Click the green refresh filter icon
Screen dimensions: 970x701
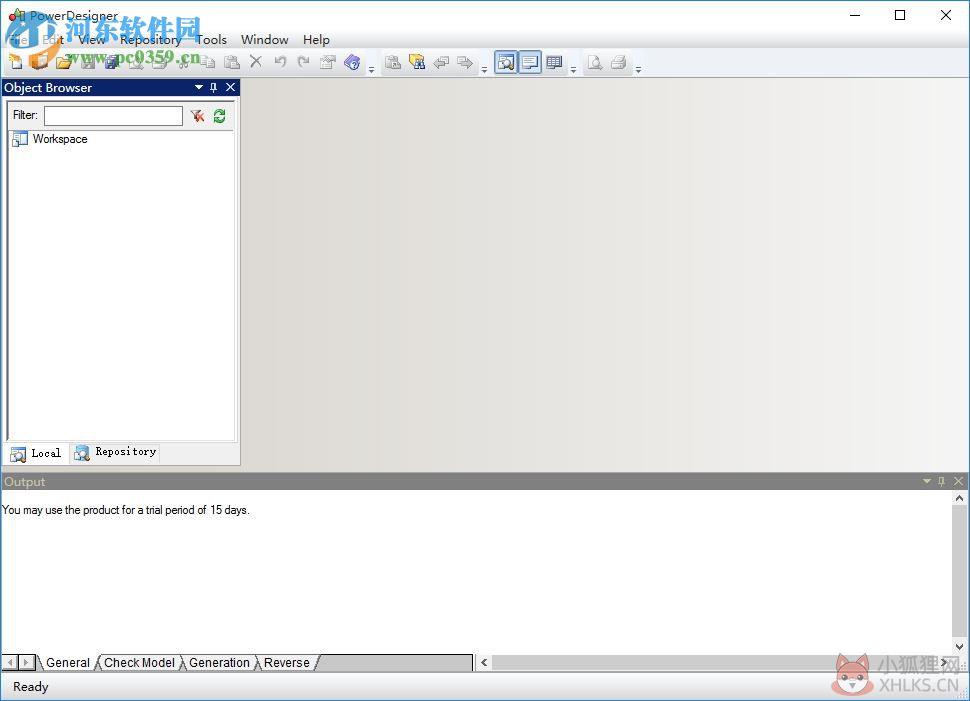click(x=220, y=116)
